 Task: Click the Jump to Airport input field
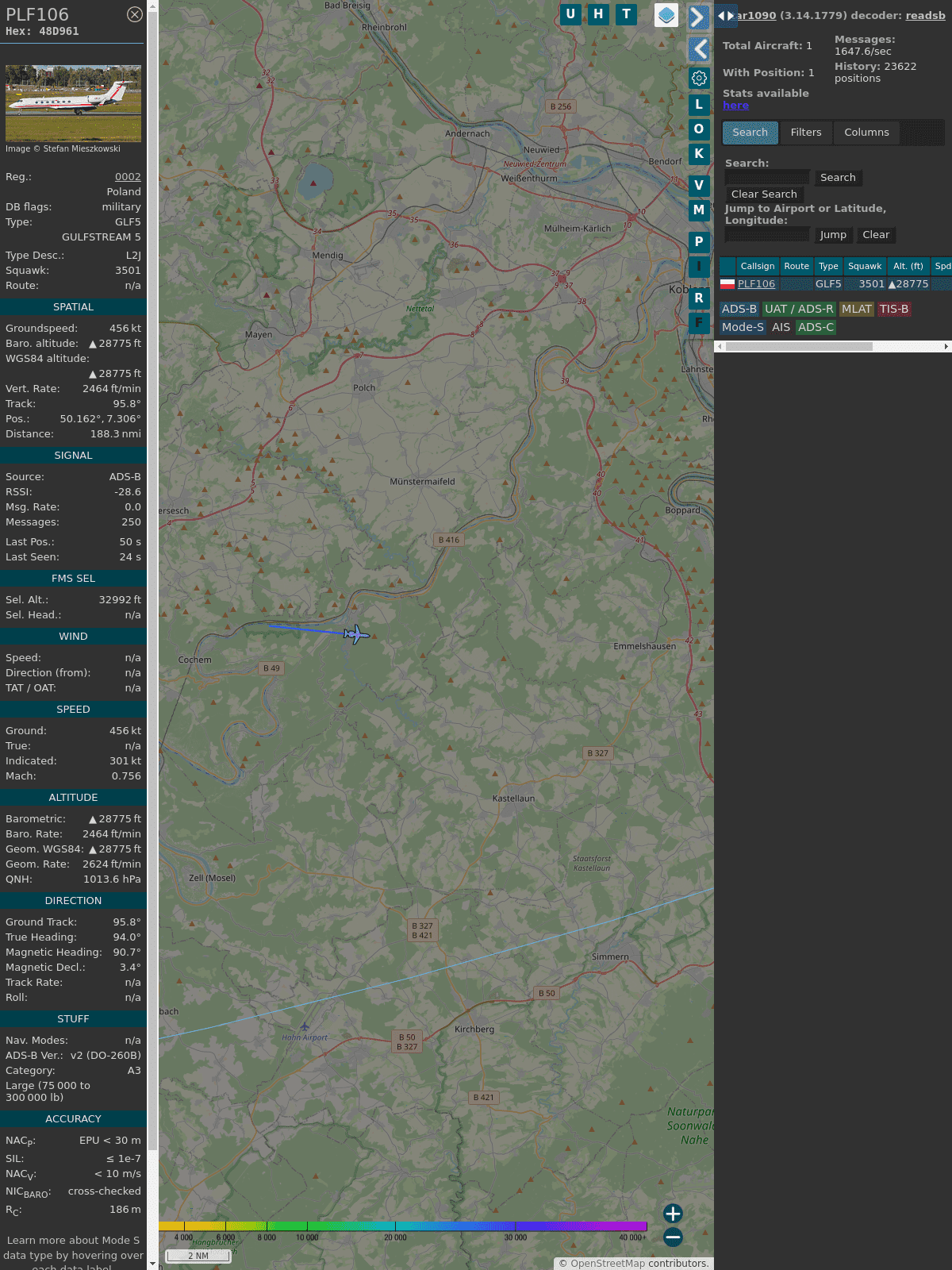pos(767,235)
